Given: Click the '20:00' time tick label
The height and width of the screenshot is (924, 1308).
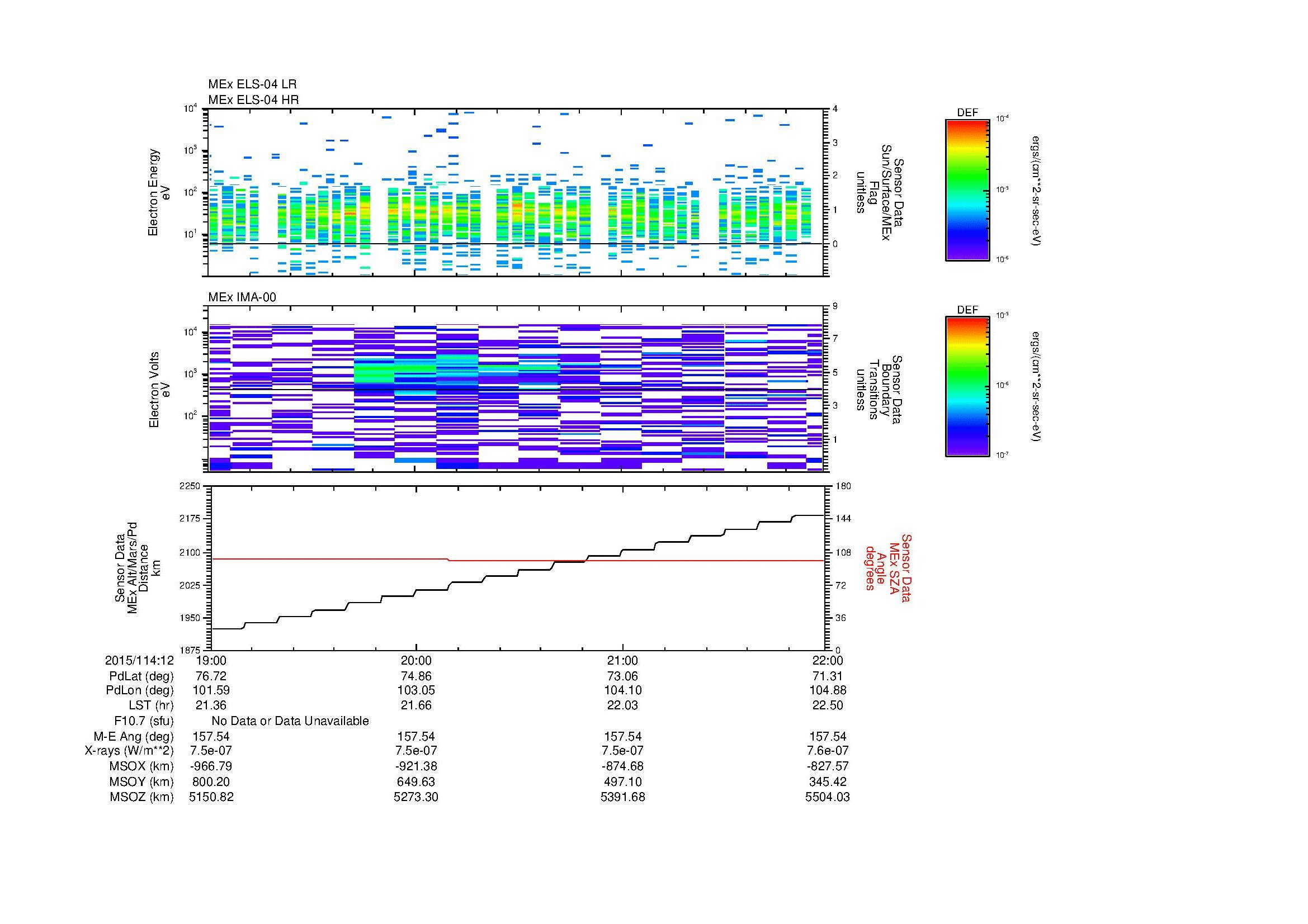Looking at the screenshot, I should coord(417,660).
